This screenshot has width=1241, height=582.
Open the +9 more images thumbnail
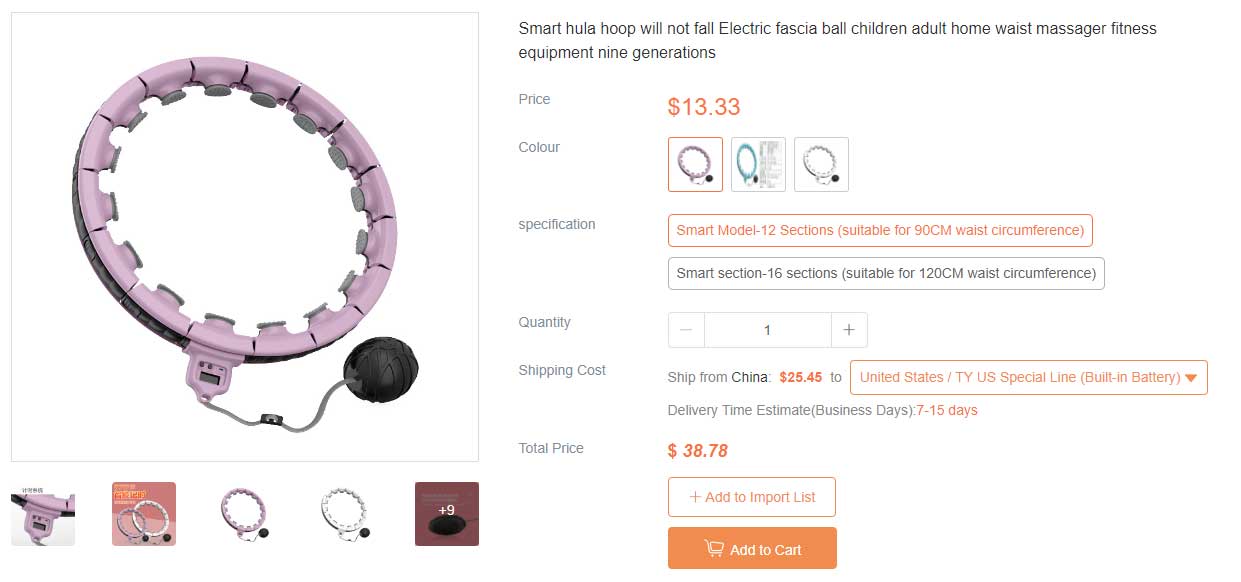click(447, 514)
